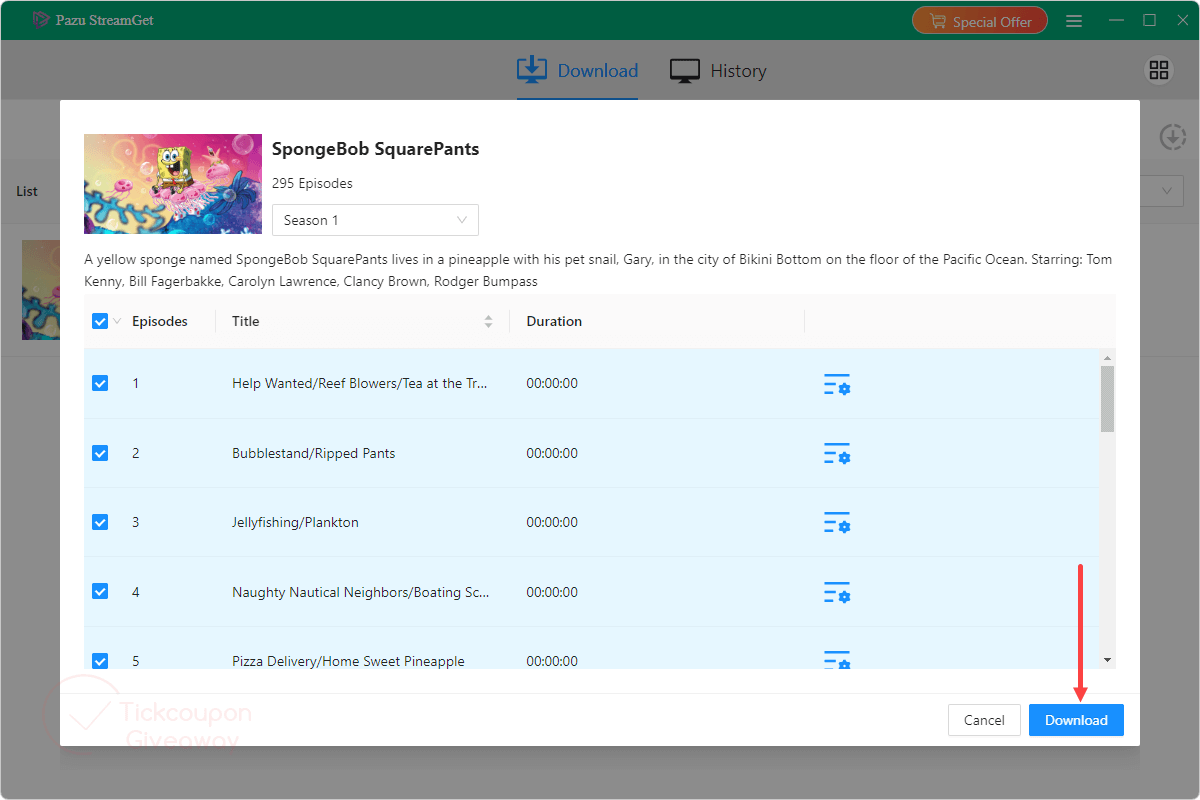This screenshot has height=800, width=1200.
Task: Open settings icon for Naughty Nautical Neighbors row
Action: coord(837,593)
